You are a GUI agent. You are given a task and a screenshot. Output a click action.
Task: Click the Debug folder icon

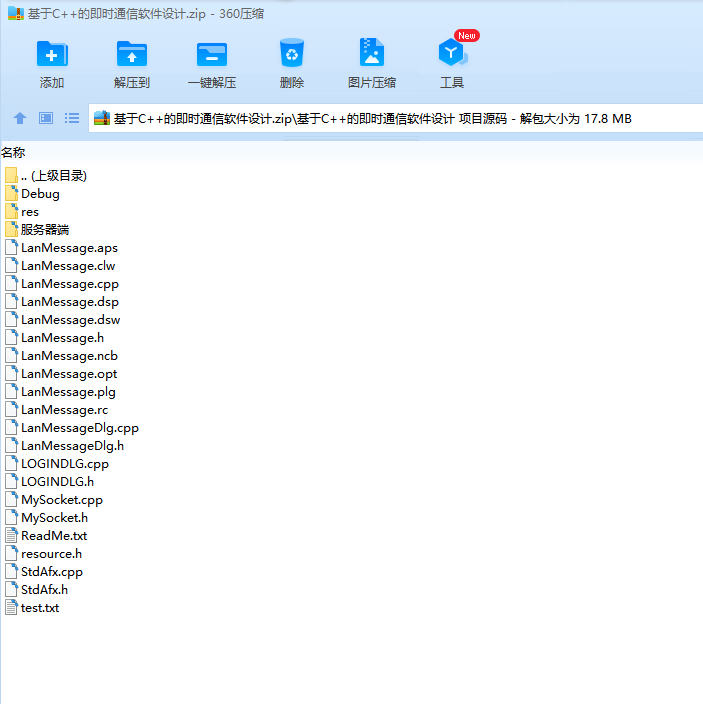click(12, 194)
